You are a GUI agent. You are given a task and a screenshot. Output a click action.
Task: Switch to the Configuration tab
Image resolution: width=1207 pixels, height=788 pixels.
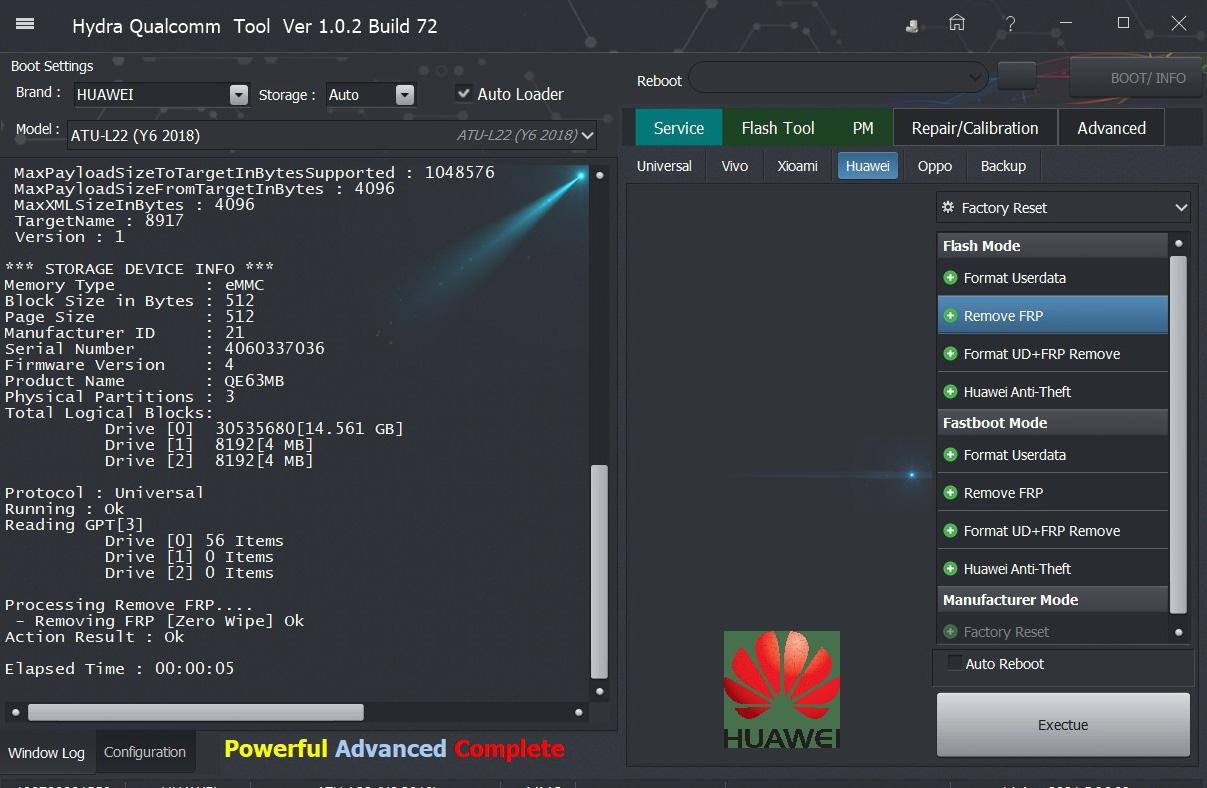[145, 752]
